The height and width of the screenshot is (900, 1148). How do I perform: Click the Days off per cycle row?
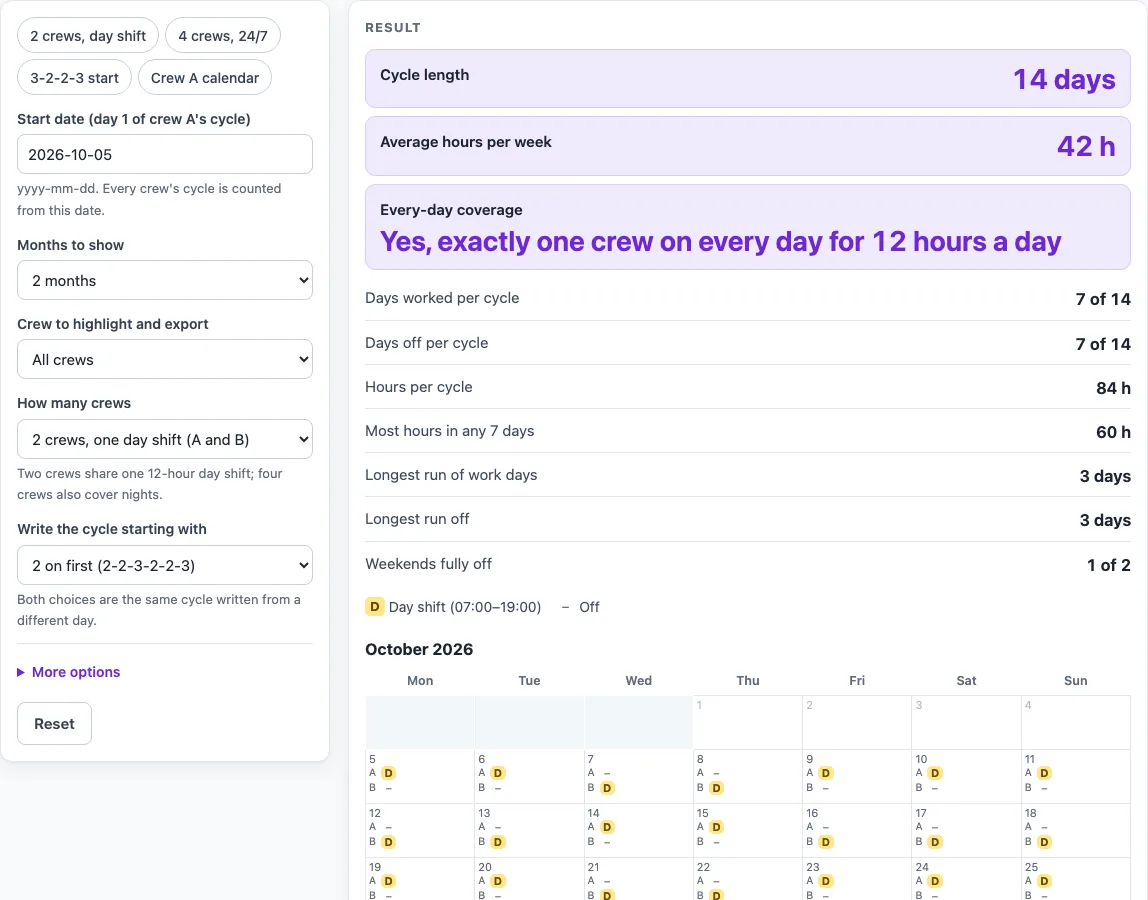tap(748, 343)
